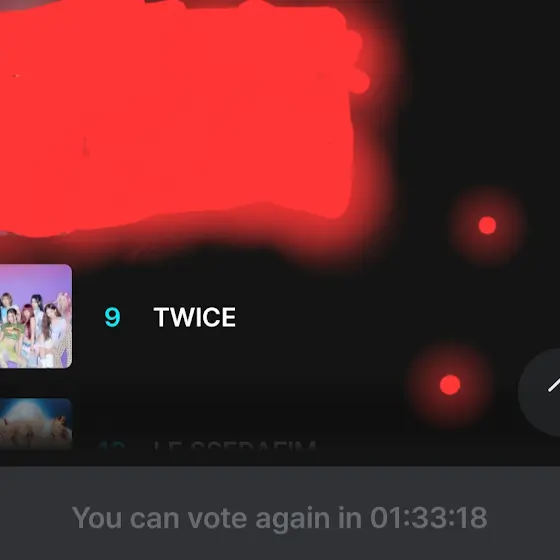Click the white diagonal arrow inside the circle
Viewport: 560px width, 560px height.
[554, 385]
